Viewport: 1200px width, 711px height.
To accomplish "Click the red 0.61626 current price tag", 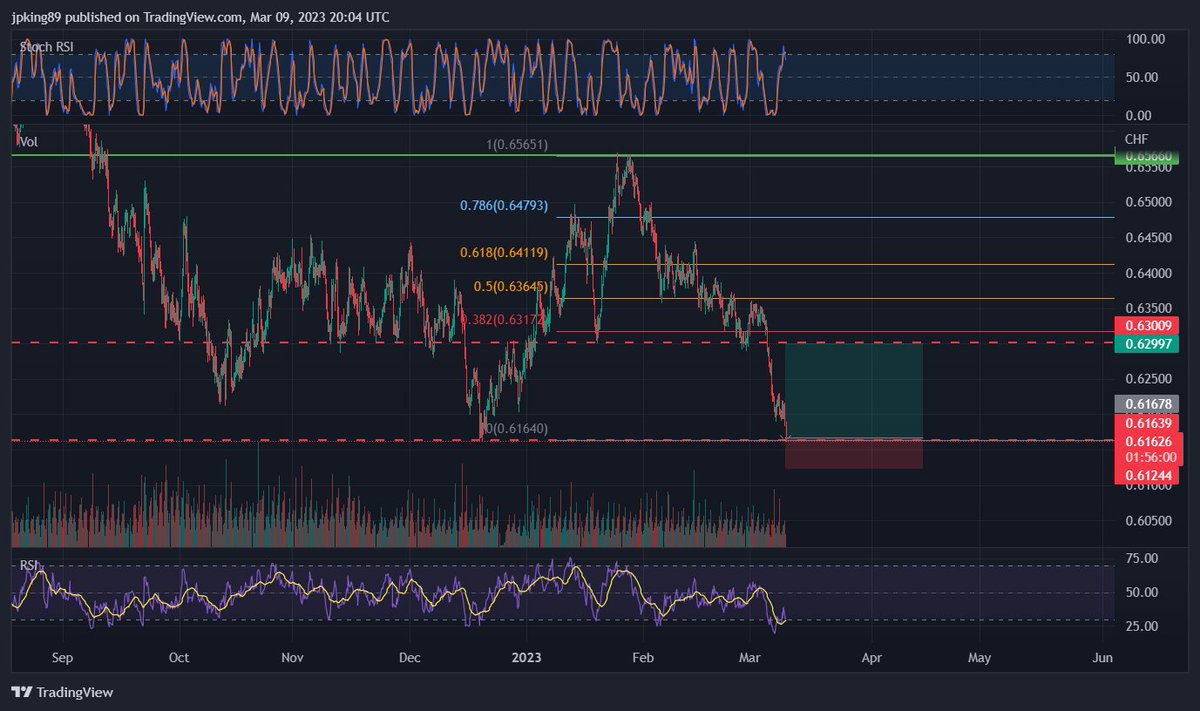I will (x=1149, y=441).
